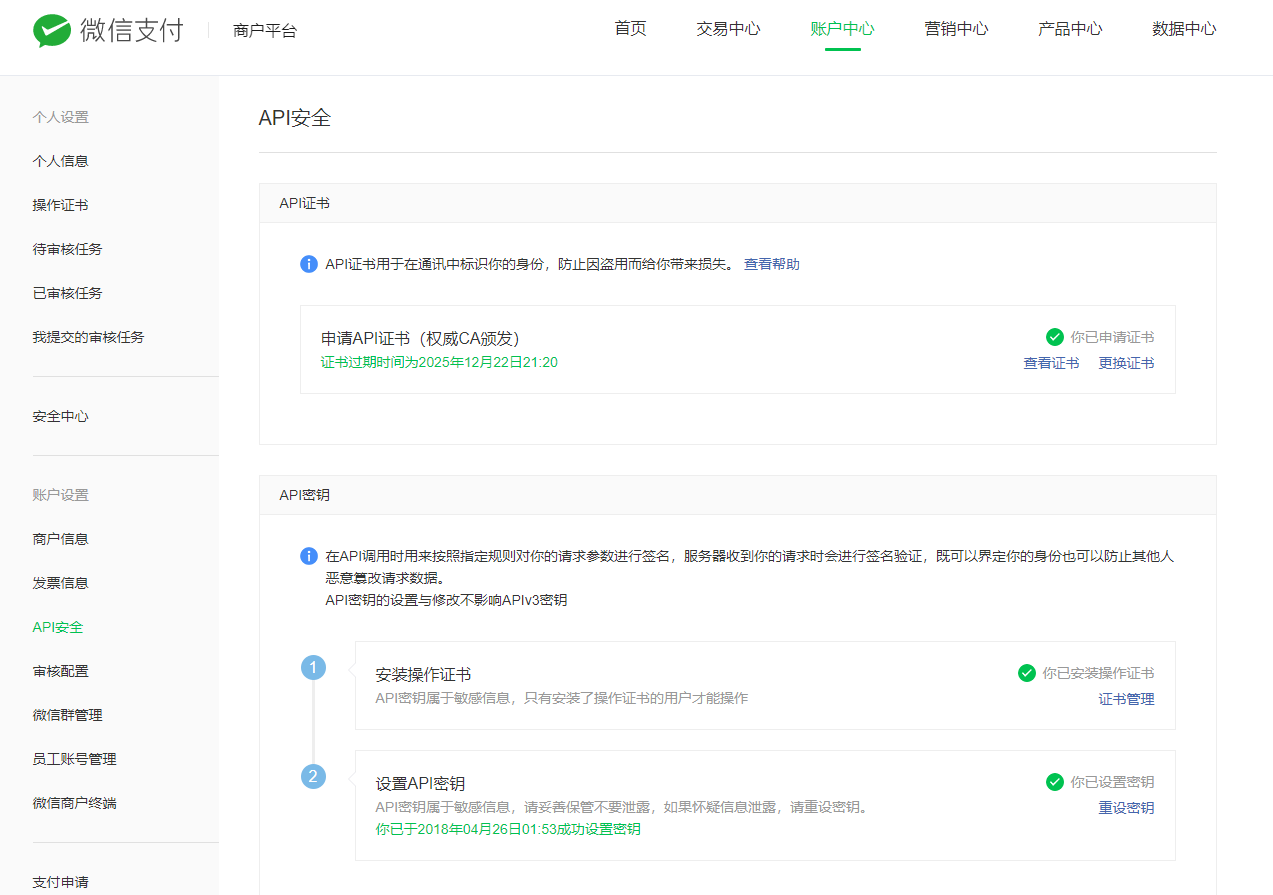The image size is (1273, 895).
Task: Click the 账户设置 sidebar group label
Action: (60, 495)
